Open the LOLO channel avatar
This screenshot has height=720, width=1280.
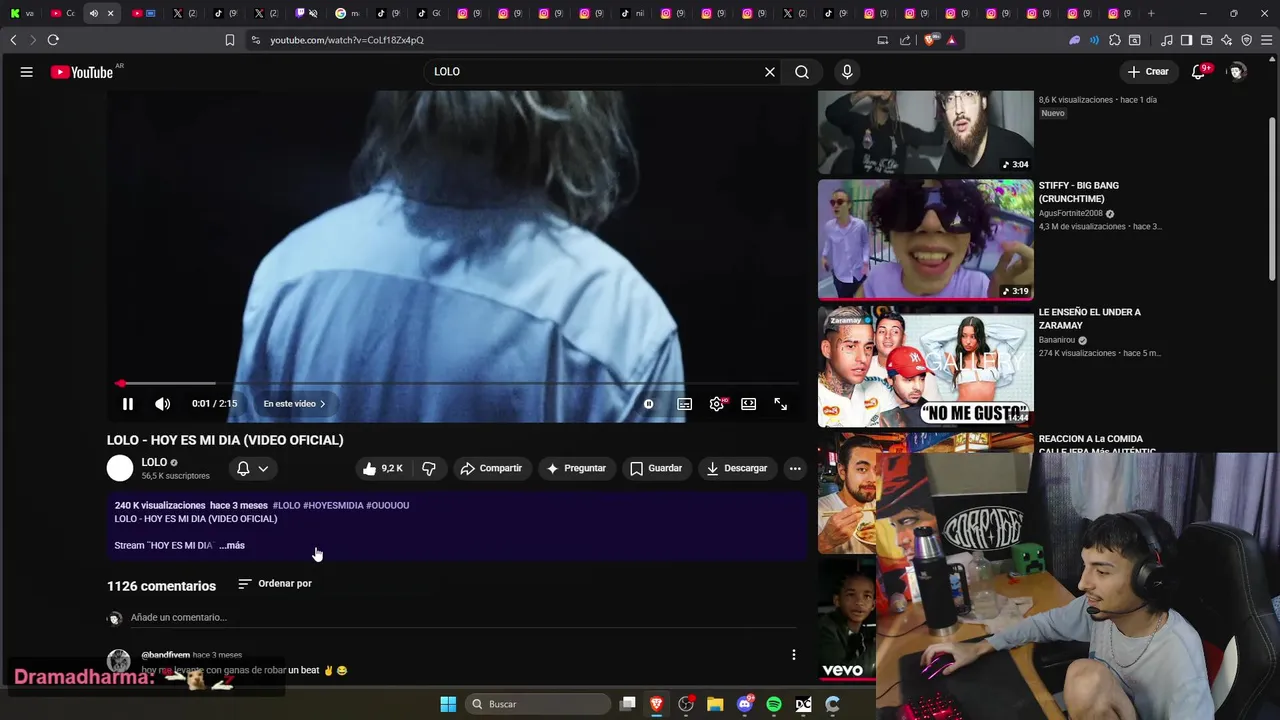[x=120, y=468]
